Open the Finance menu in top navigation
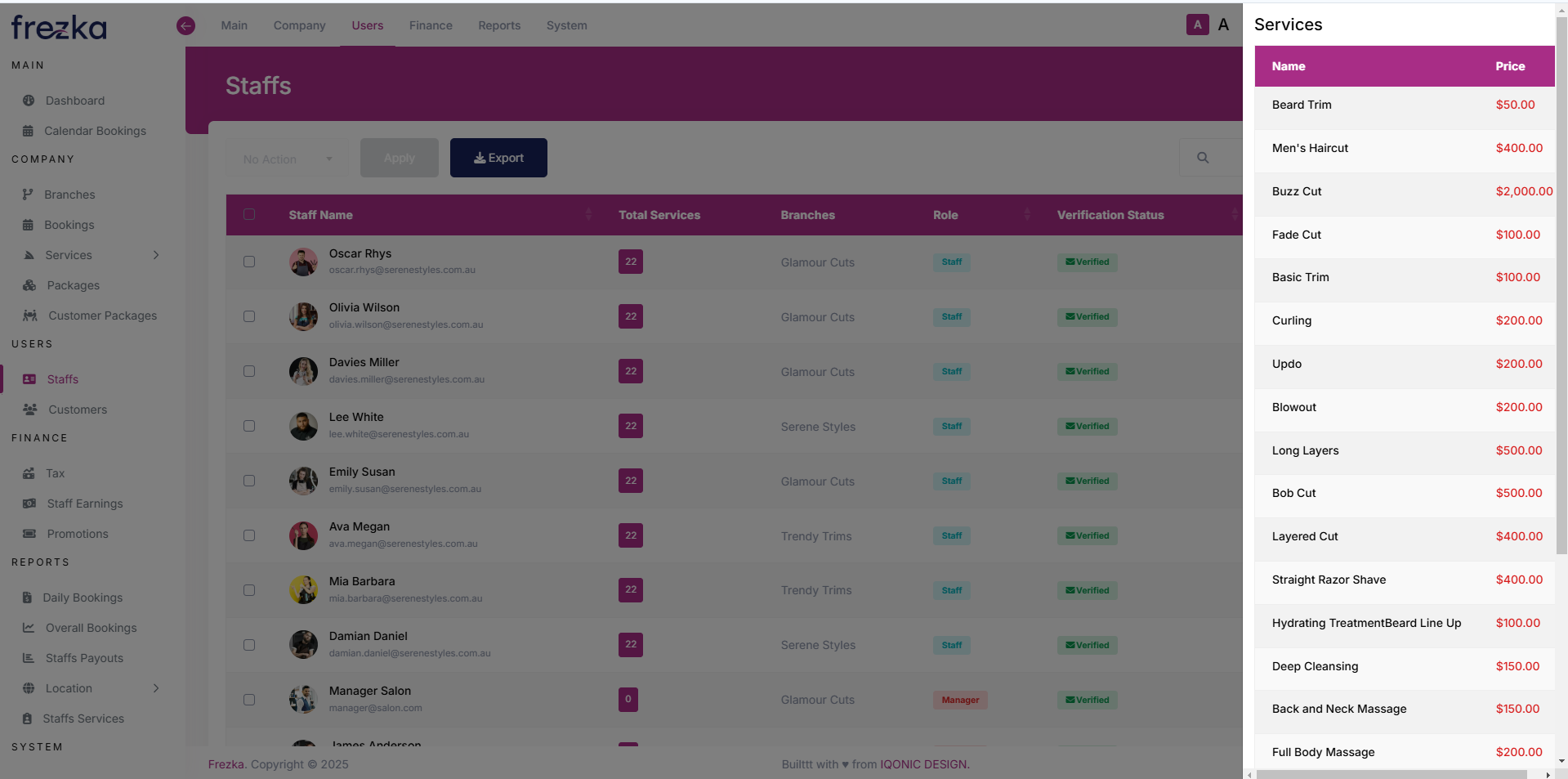Viewport: 1568px width, 779px height. 431,25
